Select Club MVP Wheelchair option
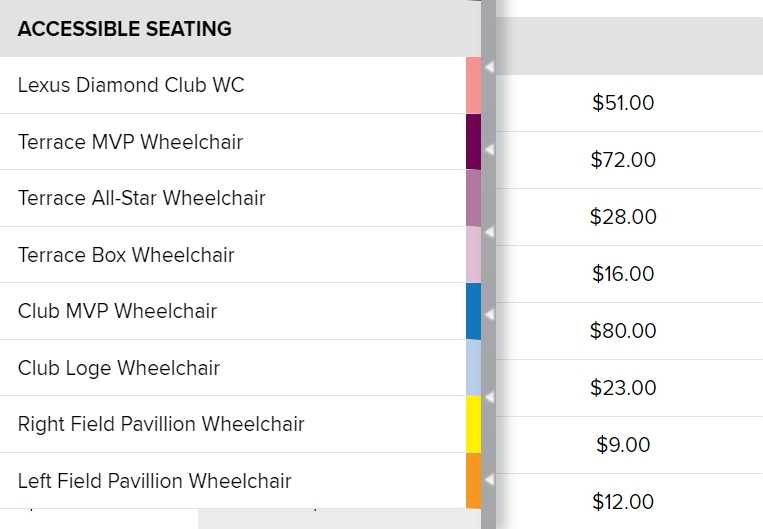The height and width of the screenshot is (529, 763). [x=117, y=311]
